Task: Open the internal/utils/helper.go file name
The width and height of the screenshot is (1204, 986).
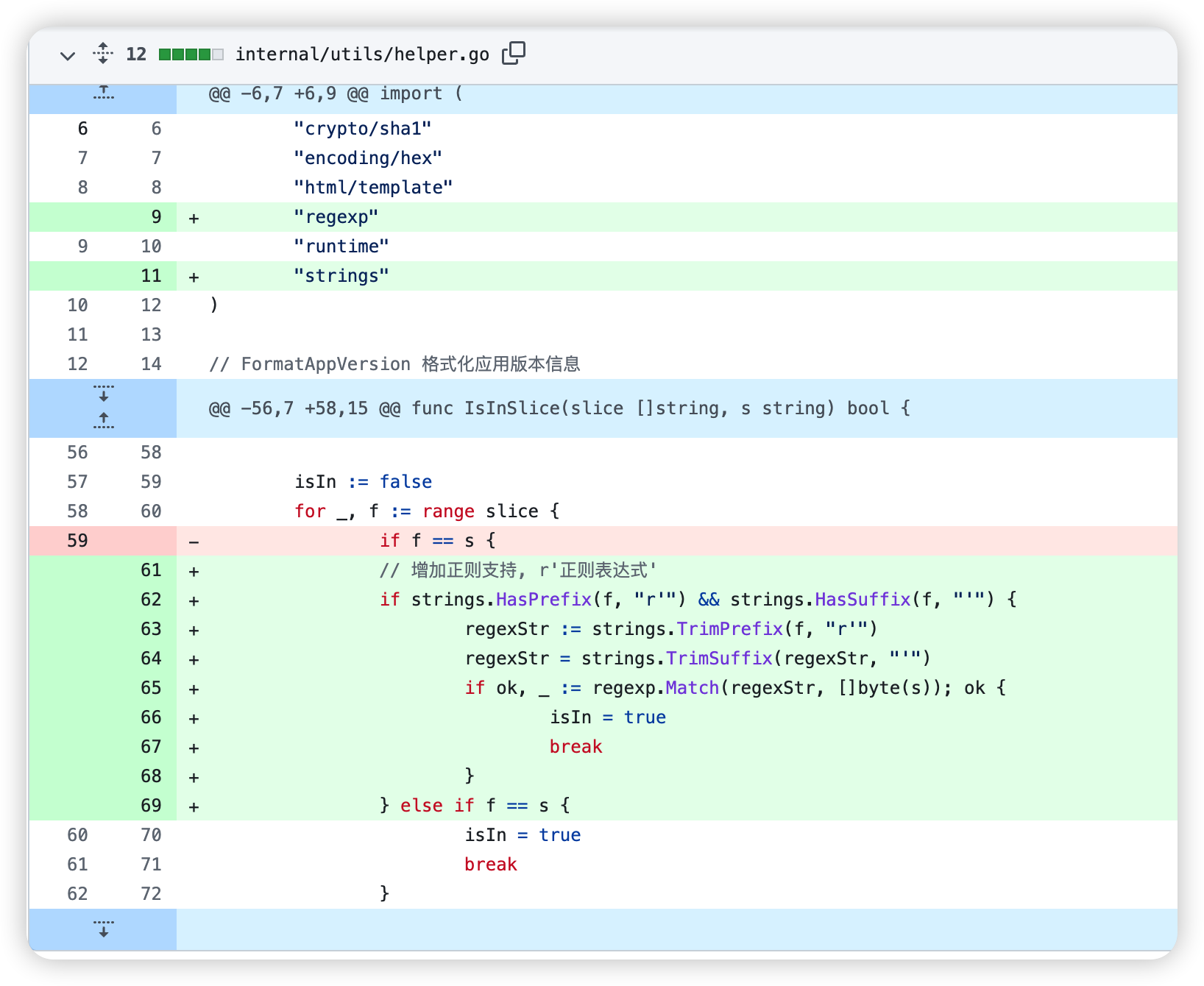Action: click(362, 54)
